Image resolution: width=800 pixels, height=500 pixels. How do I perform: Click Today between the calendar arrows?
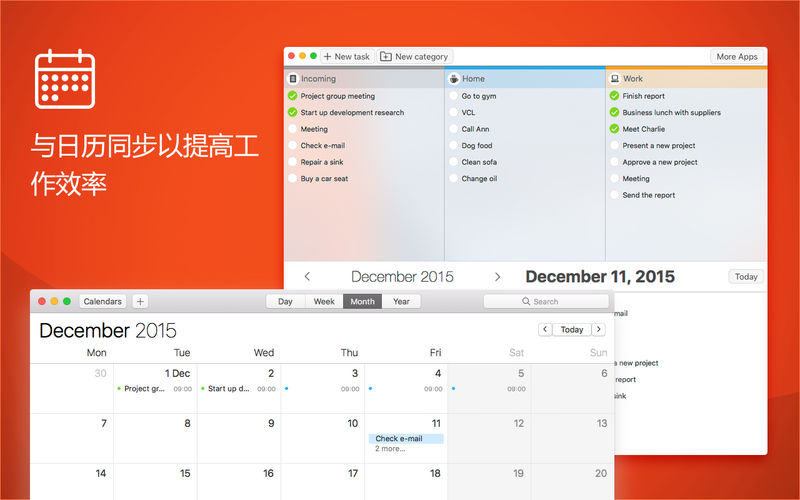click(571, 330)
